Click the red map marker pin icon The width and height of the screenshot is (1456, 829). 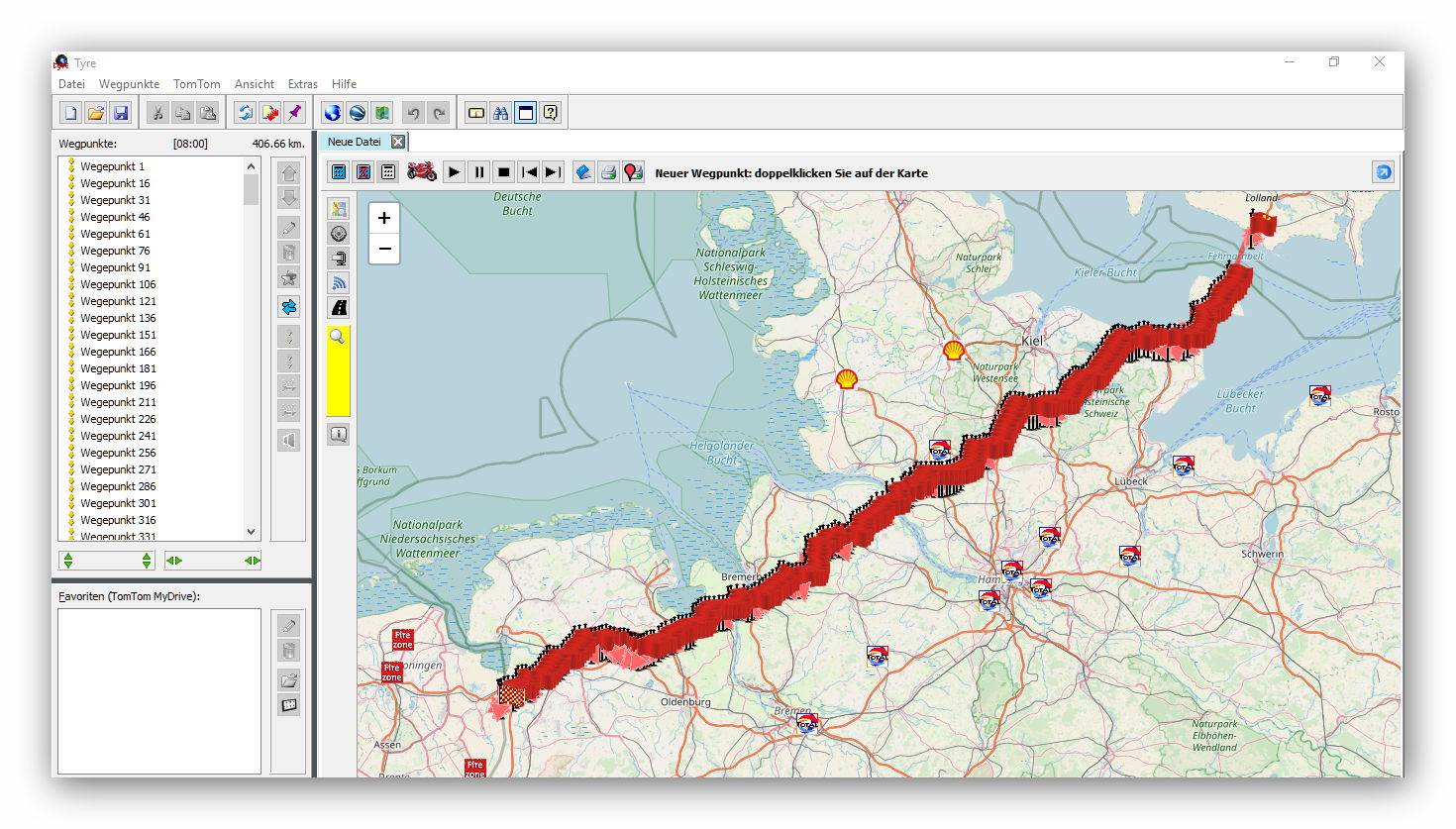(633, 172)
